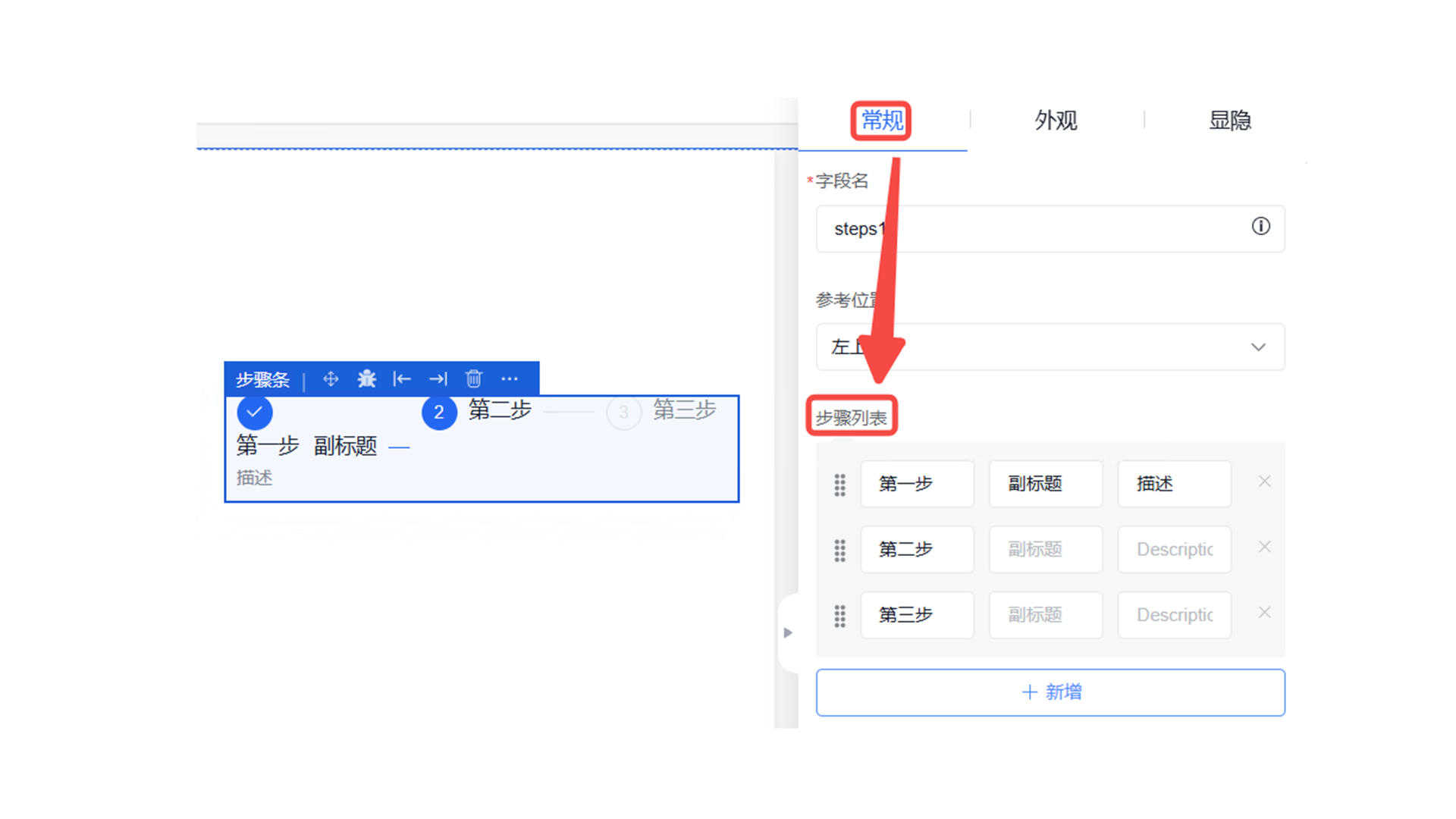Open the more options ellipsis in the toolbar

tap(510, 378)
